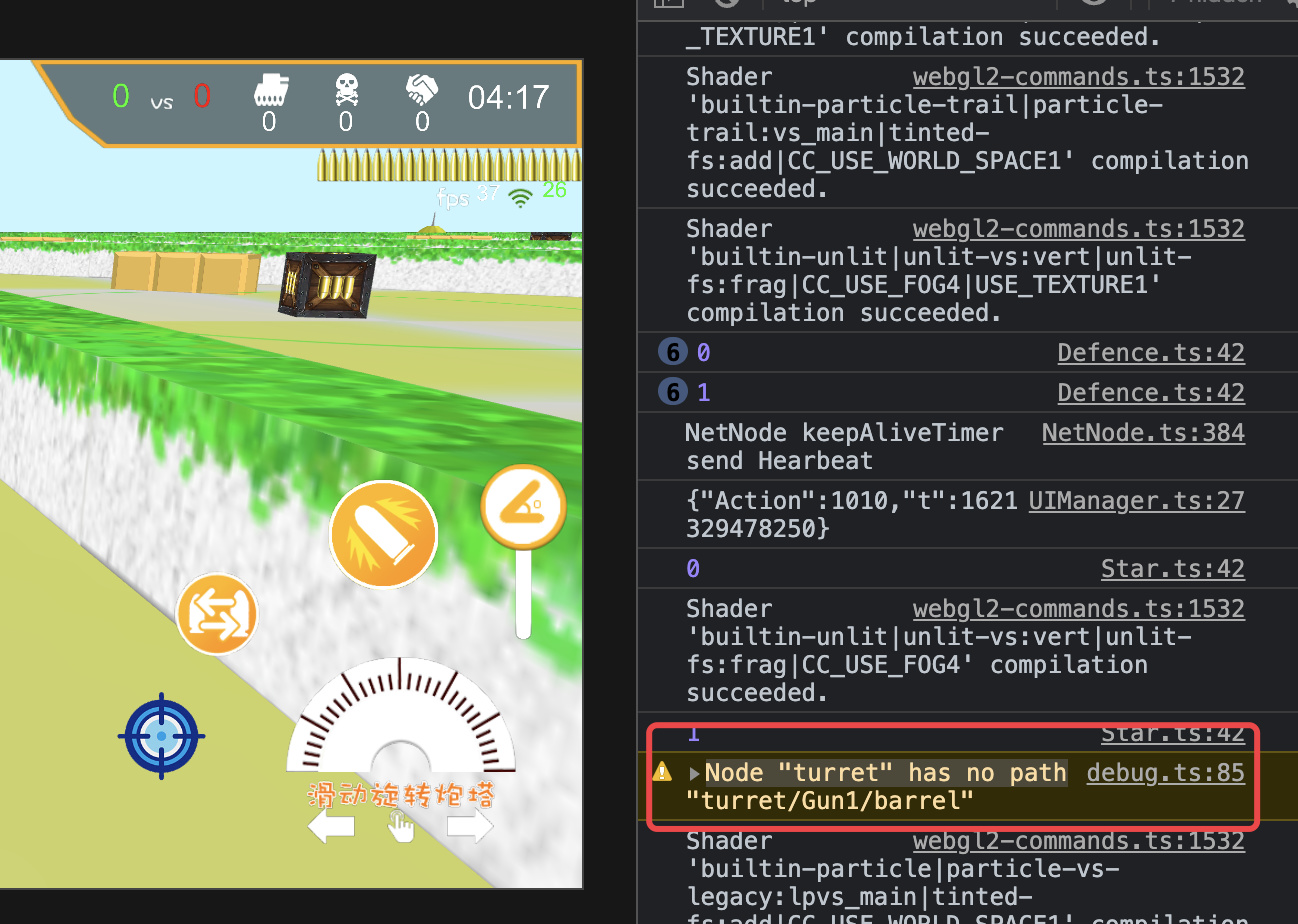The height and width of the screenshot is (924, 1298).
Task: Open Star.ts:42 link on the 0 row
Action: (1173, 568)
